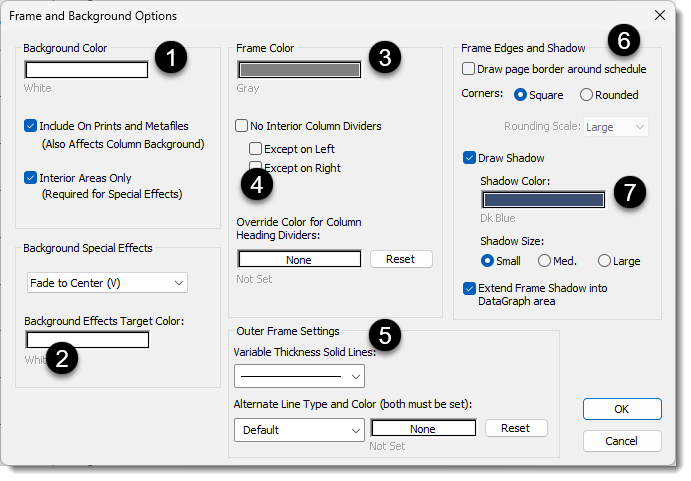The width and height of the screenshot is (691, 481).
Task: Click the Background Effects Target Color swatch
Action: 87,340
